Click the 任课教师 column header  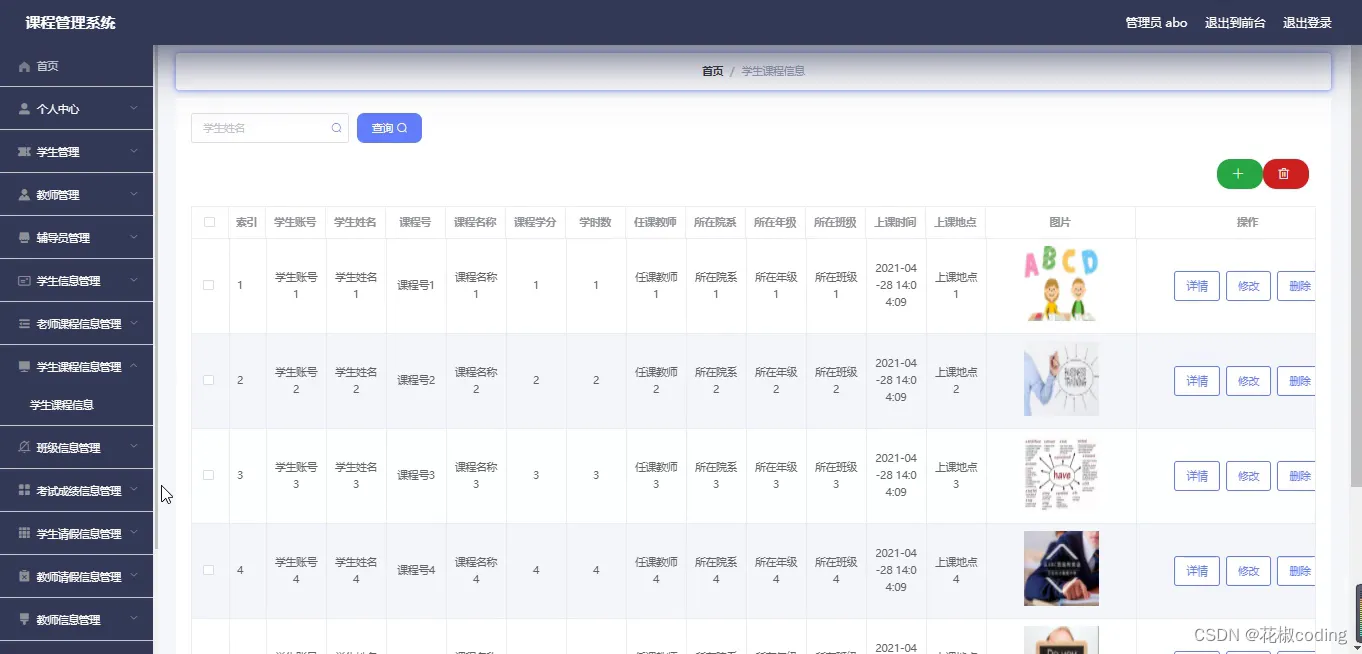coord(655,222)
